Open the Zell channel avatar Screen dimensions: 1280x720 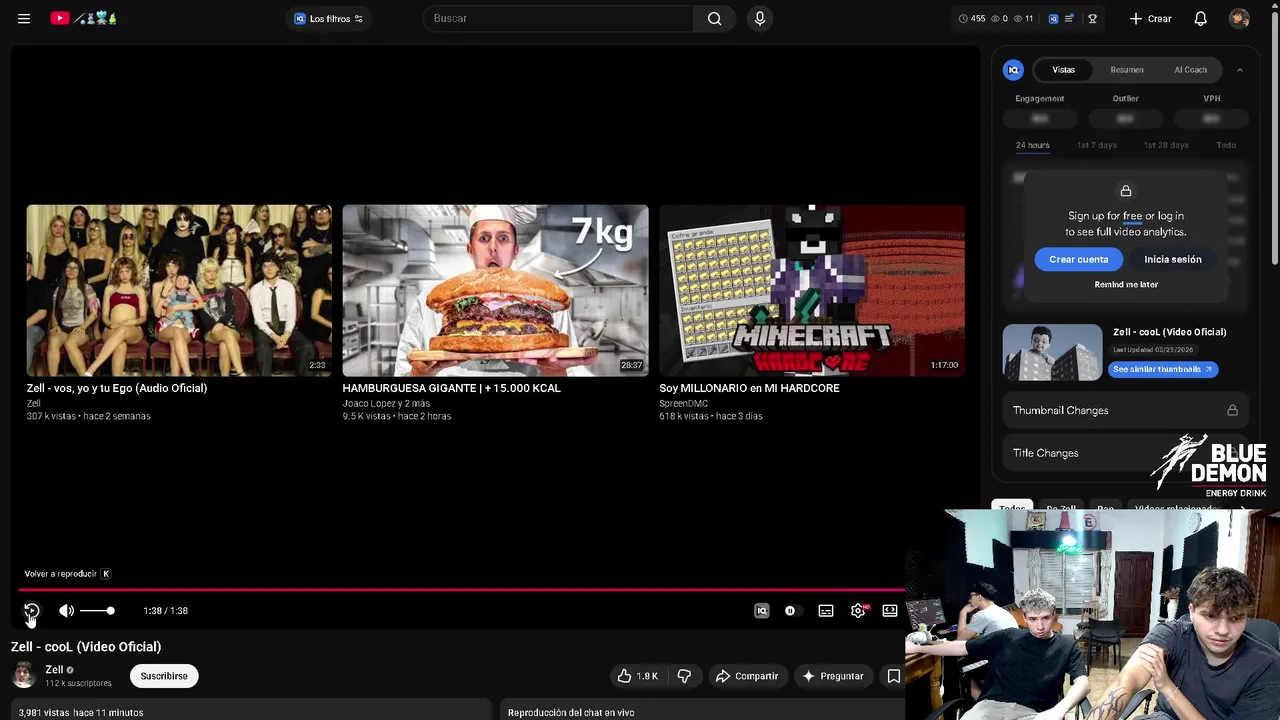click(23, 675)
